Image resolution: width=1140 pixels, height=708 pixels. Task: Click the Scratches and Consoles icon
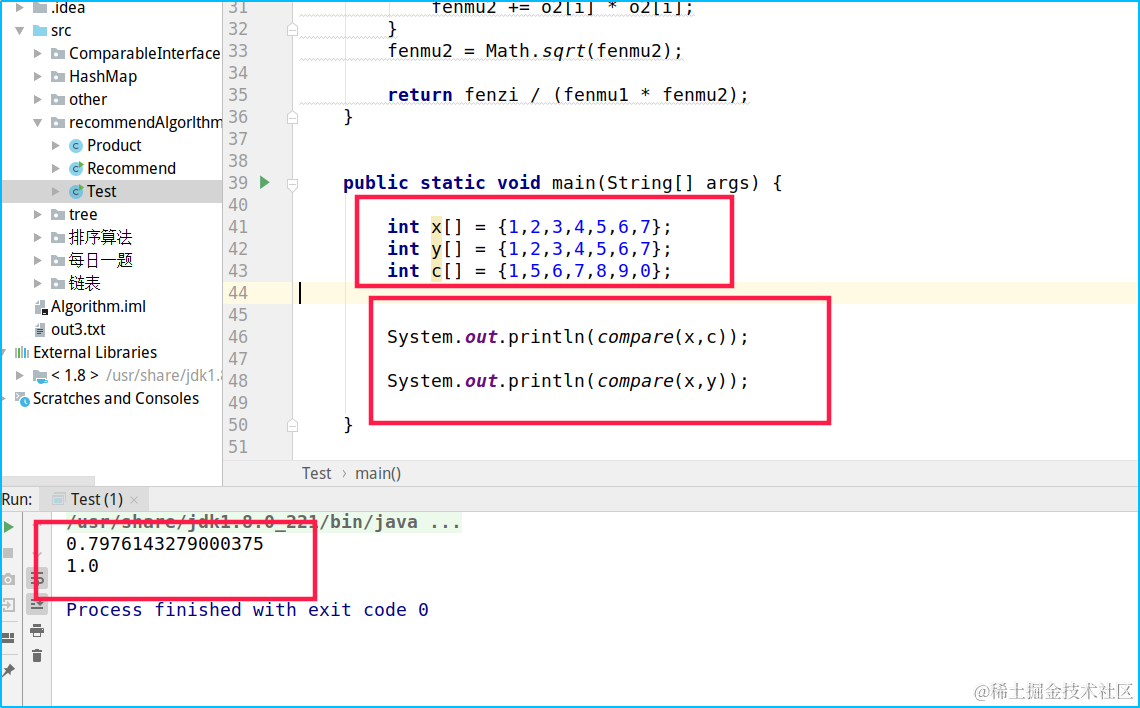(22, 399)
